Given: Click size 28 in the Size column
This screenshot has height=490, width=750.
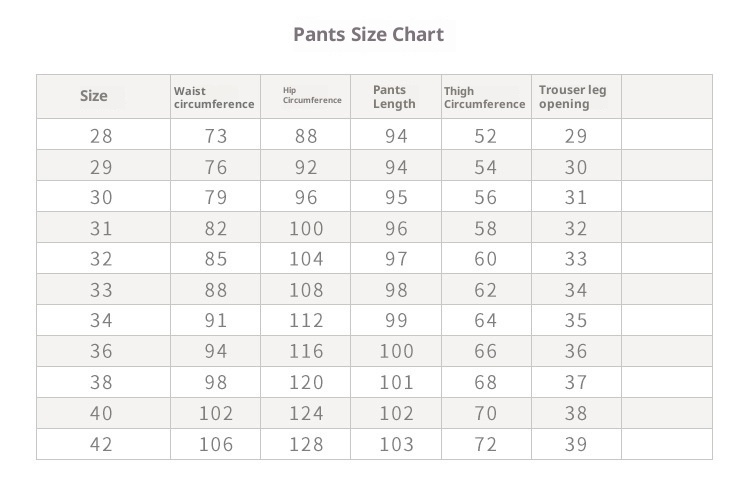Looking at the screenshot, I should (102, 136).
